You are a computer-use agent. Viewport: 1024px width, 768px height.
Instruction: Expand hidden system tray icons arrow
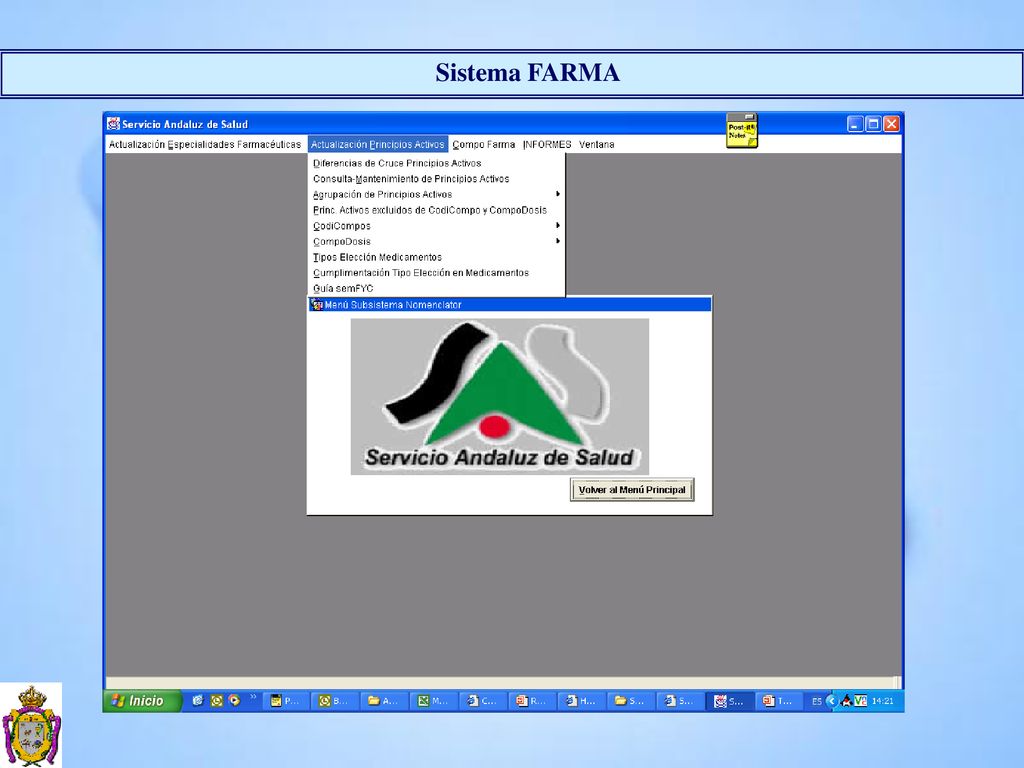tap(831, 701)
